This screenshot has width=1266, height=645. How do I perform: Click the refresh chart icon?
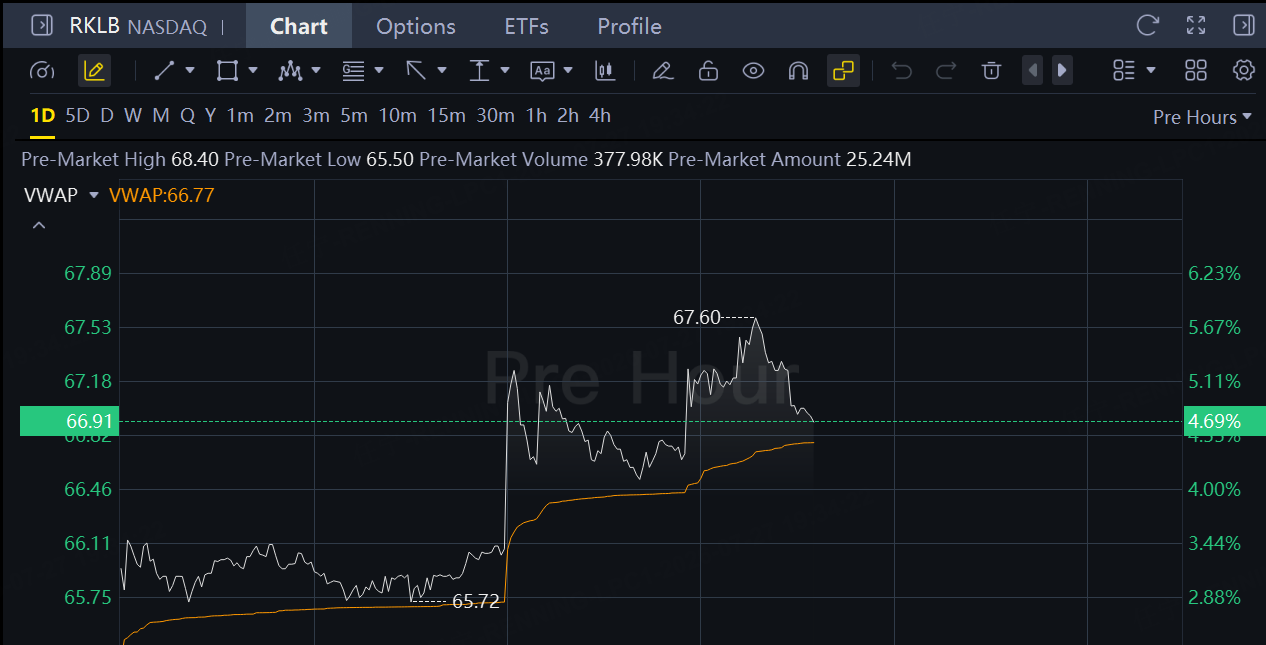1148,26
